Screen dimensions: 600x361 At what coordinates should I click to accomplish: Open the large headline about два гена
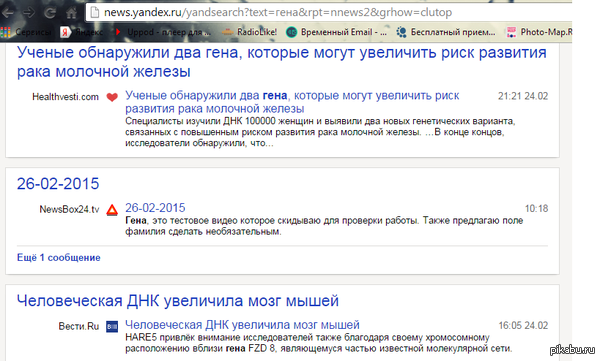(x=282, y=62)
